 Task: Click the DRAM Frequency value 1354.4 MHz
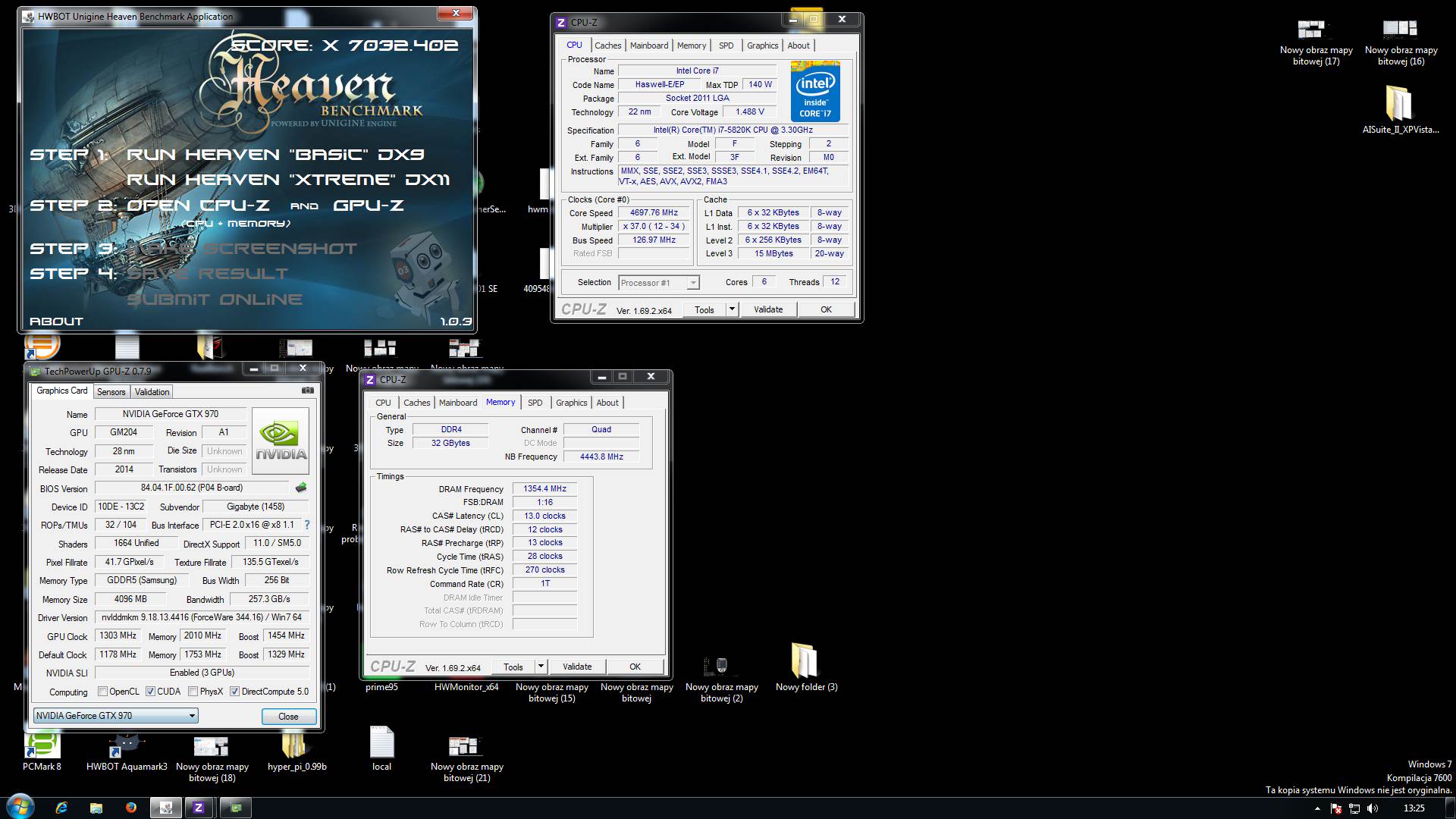pos(544,489)
